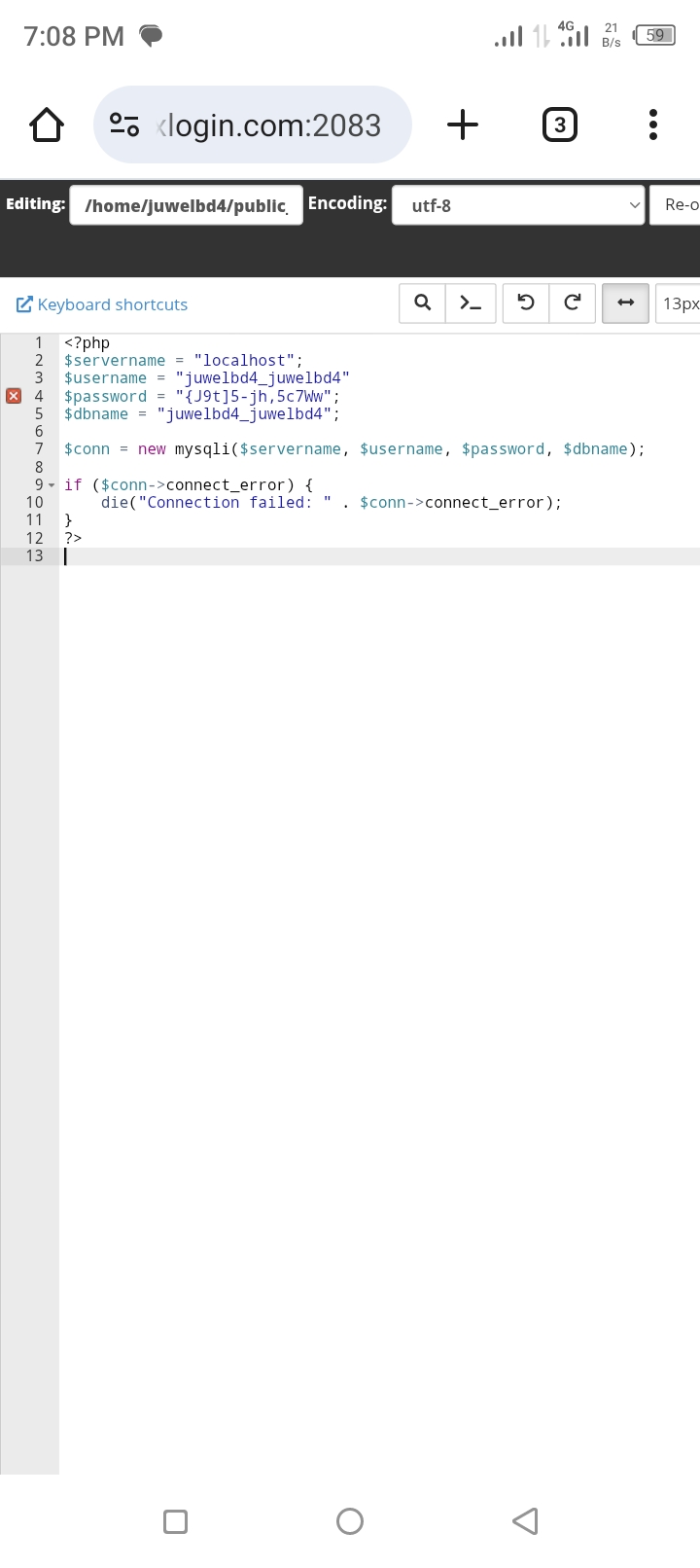Click the mysqli keyword on line 7
The image size is (700, 1568).
(202, 448)
